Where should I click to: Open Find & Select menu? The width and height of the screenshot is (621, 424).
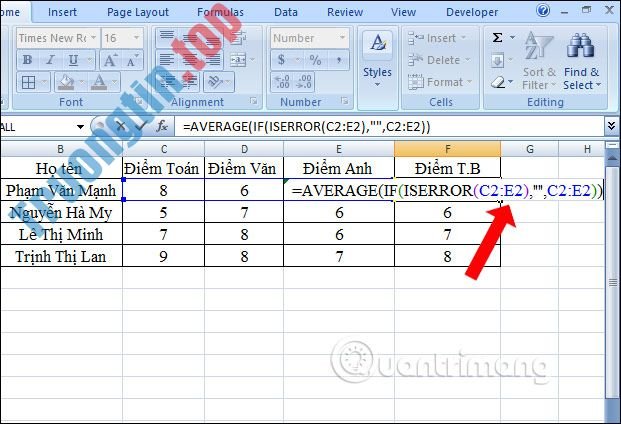point(582,61)
